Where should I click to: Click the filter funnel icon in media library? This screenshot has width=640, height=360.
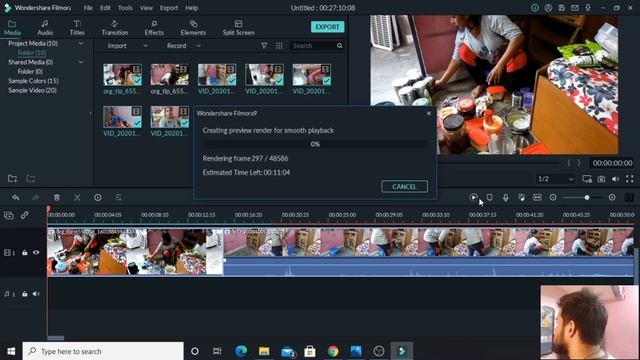pyautogui.click(x=264, y=46)
